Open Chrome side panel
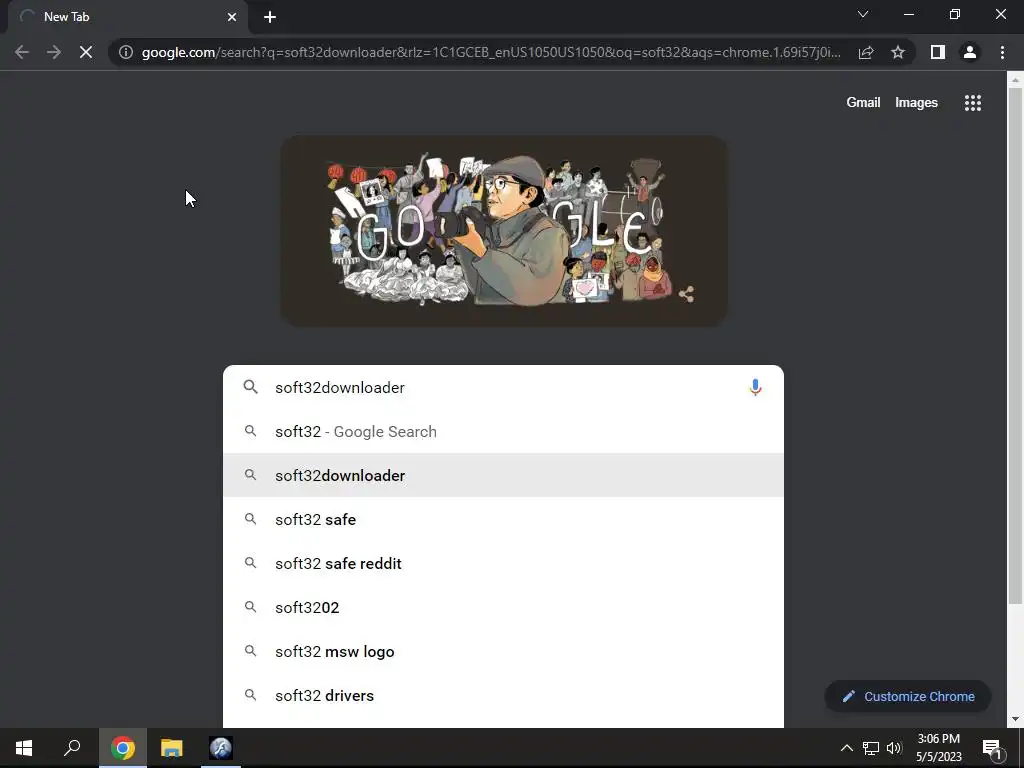Viewport: 1024px width, 768px height. point(938,52)
